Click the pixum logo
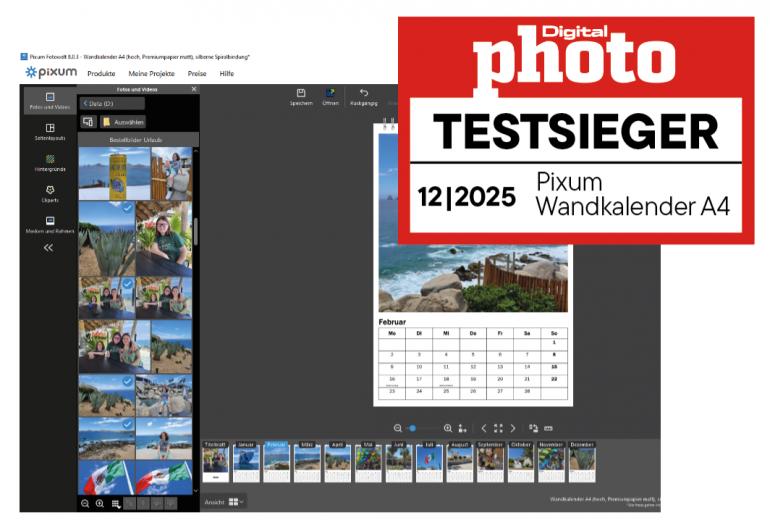 pos(51,72)
